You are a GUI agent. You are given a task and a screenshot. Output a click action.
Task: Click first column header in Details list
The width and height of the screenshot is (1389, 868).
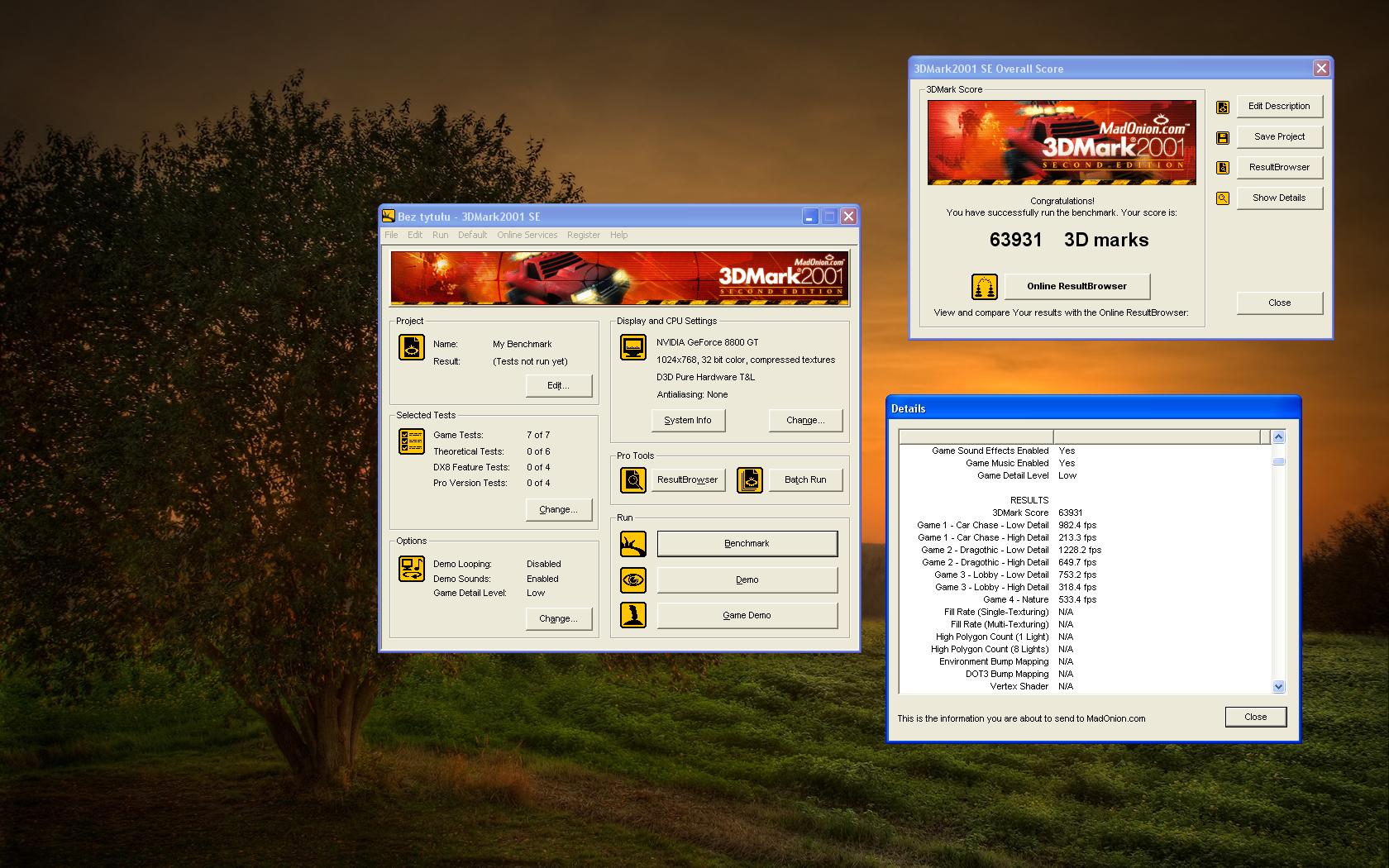pos(976,436)
